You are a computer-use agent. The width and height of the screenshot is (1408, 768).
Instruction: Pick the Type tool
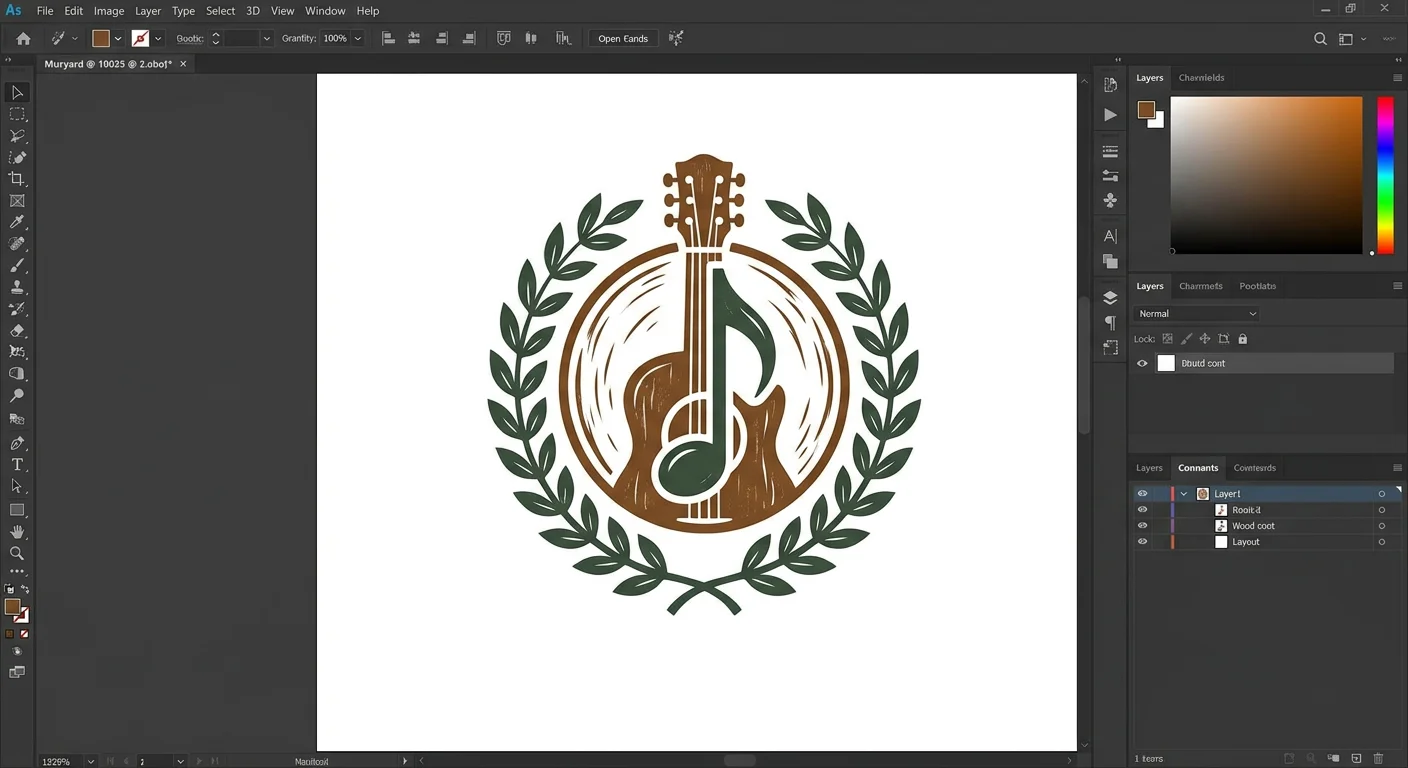pos(17,465)
